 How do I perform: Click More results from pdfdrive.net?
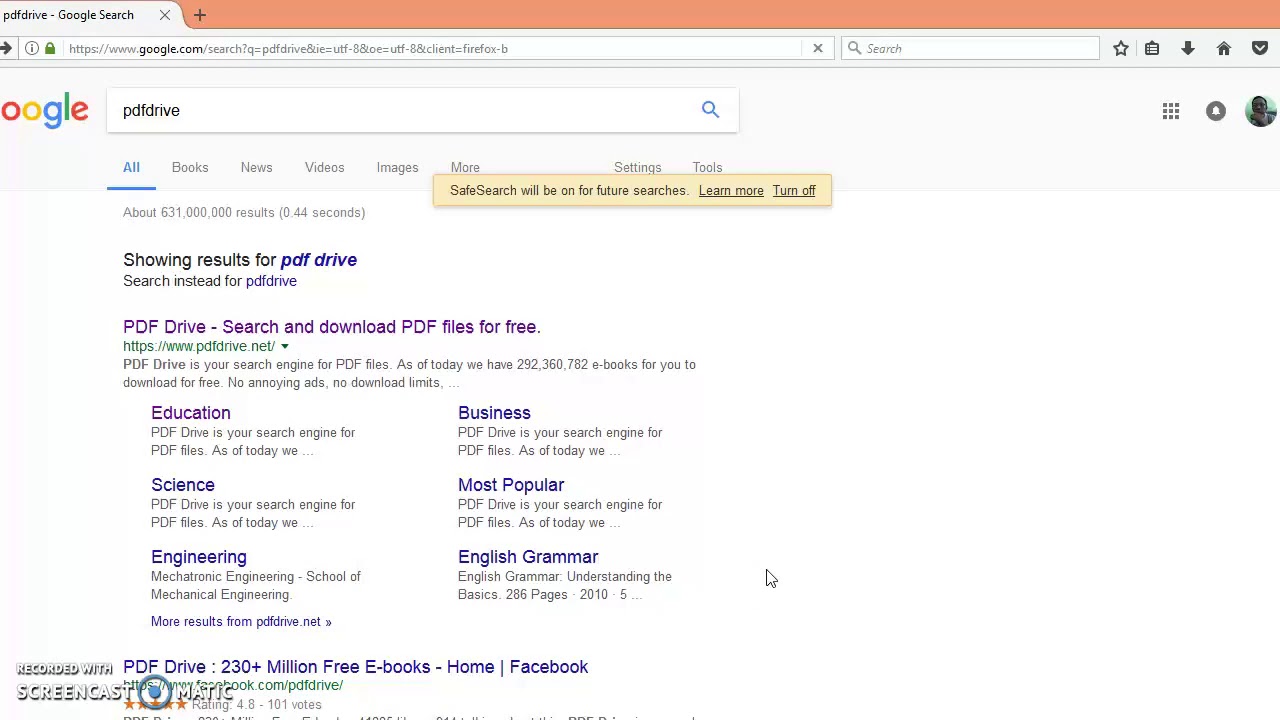(x=241, y=622)
